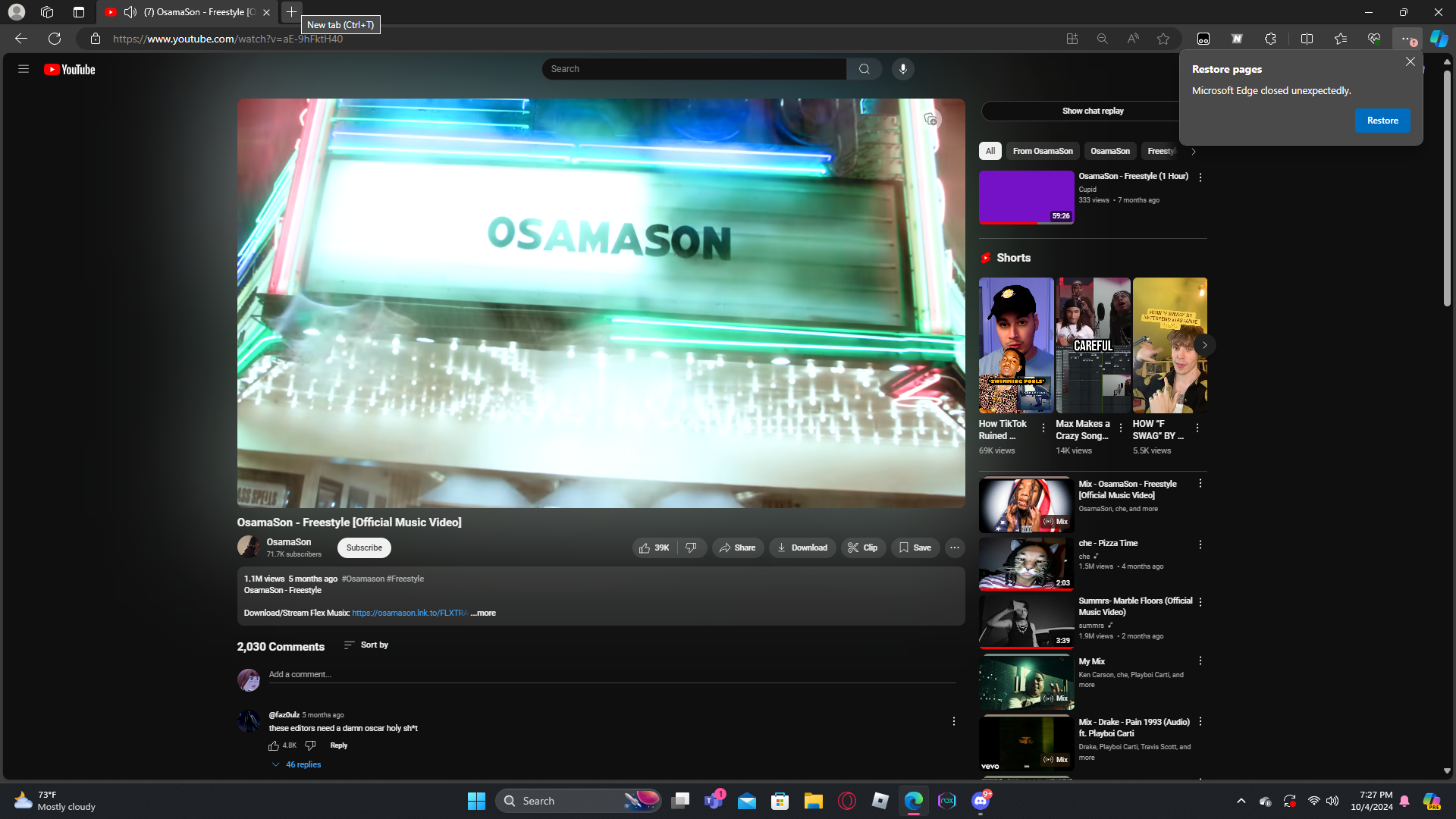Open a new browser tab

coord(291,12)
